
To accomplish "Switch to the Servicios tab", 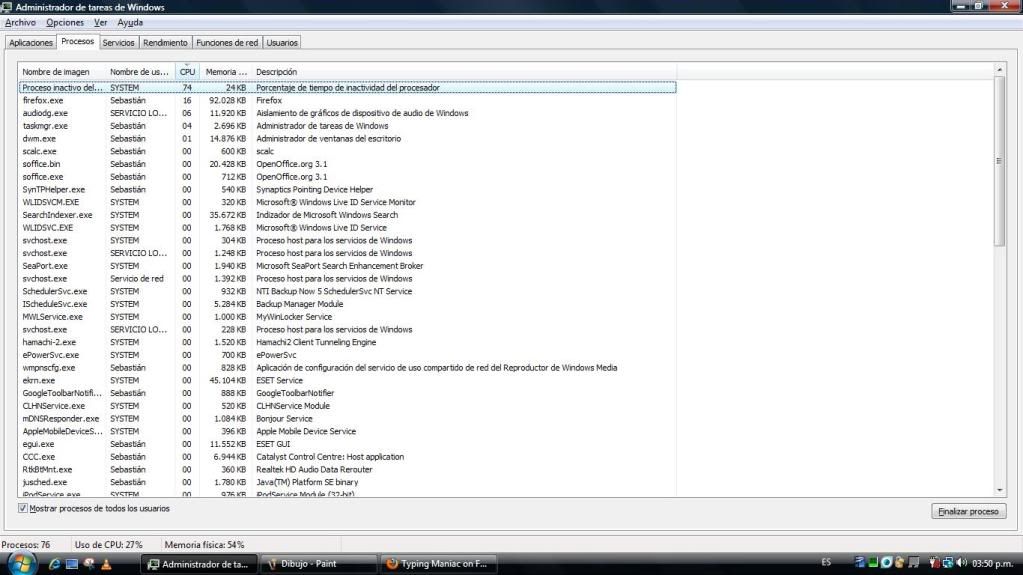I will point(118,43).
